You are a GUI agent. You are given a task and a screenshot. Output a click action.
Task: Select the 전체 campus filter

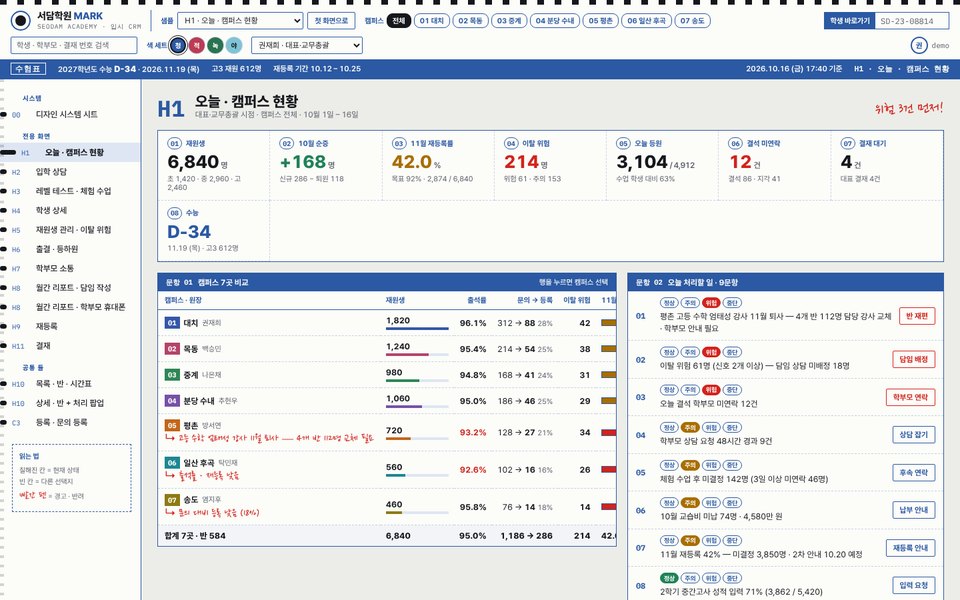399,21
